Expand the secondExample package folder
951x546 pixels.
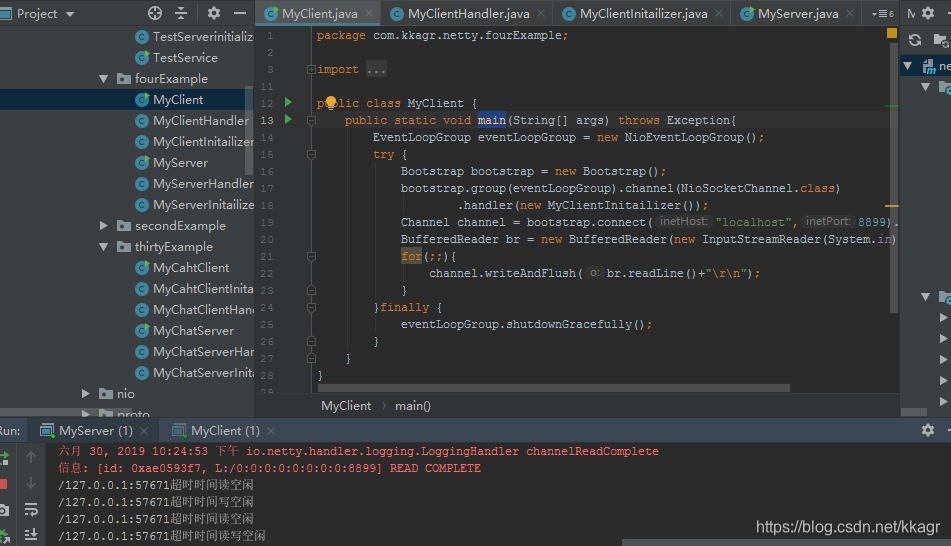coord(103,226)
